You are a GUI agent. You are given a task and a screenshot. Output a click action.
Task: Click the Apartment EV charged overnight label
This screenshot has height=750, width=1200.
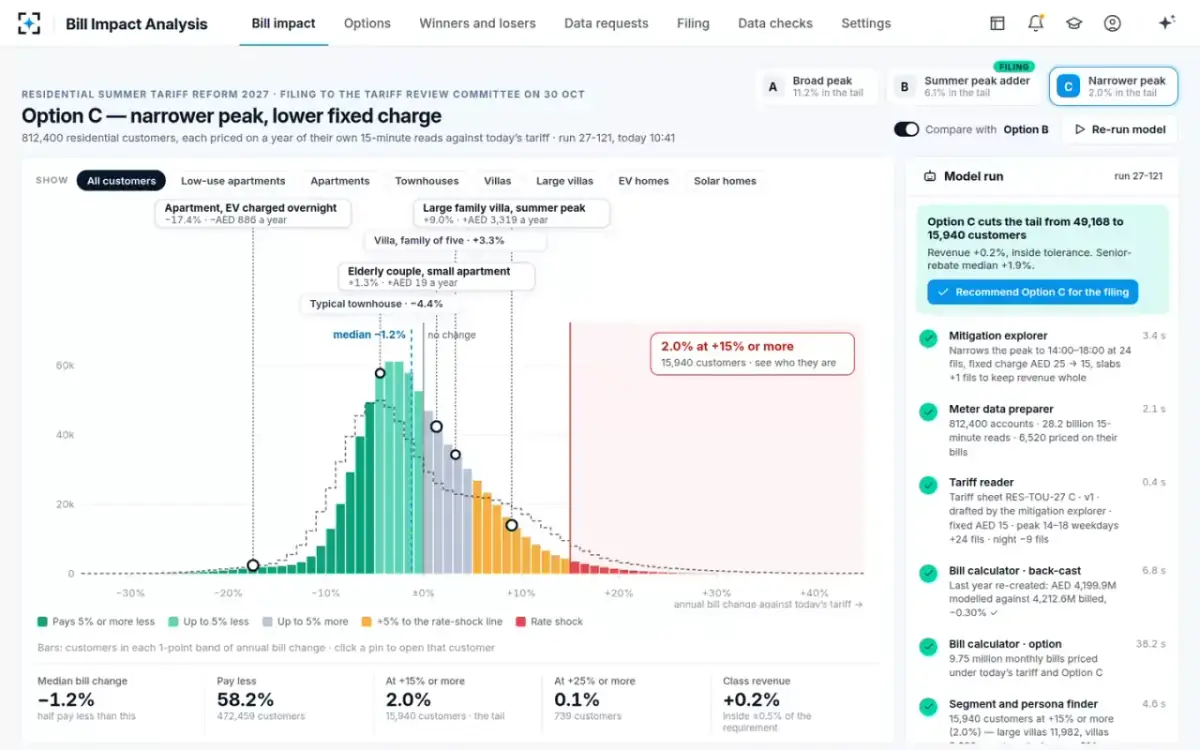click(x=252, y=213)
